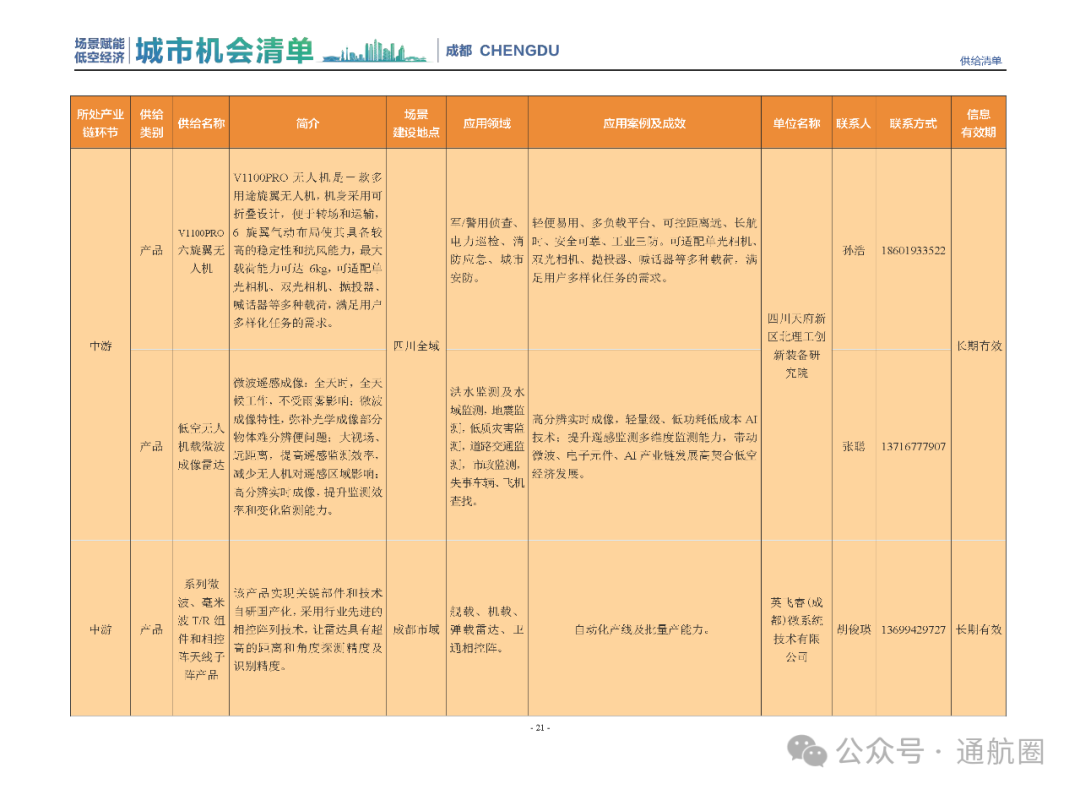Viewport: 1080px width, 795px height.
Task: Click contact name 孙浩
Action: (x=853, y=250)
